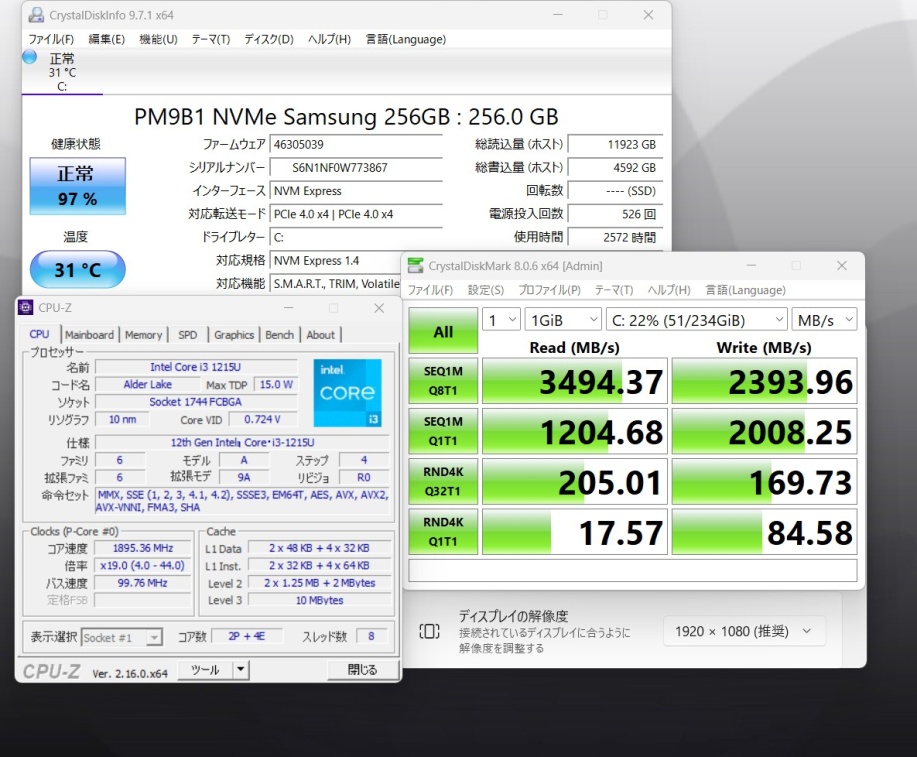Open プロファイル(P) menu in CrystalDiskMark

coord(550,290)
